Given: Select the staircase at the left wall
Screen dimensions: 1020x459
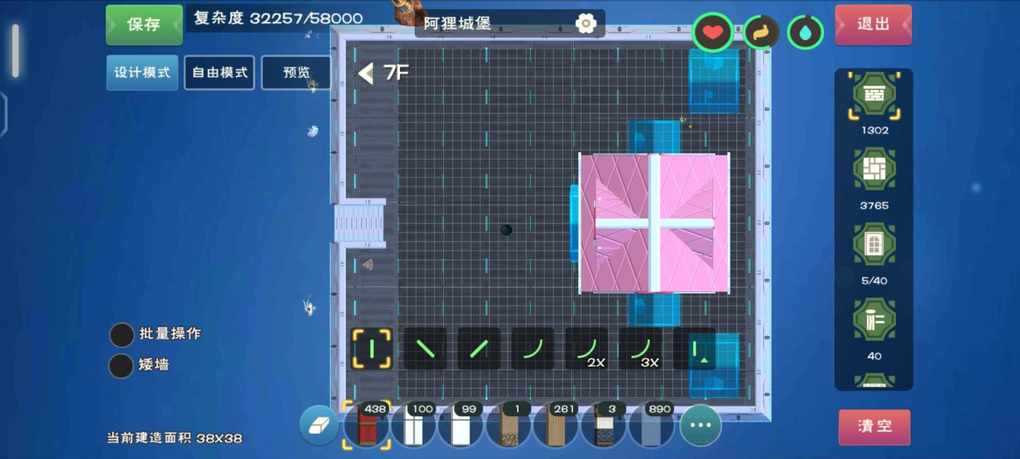Looking at the screenshot, I should pyautogui.click(x=360, y=223).
